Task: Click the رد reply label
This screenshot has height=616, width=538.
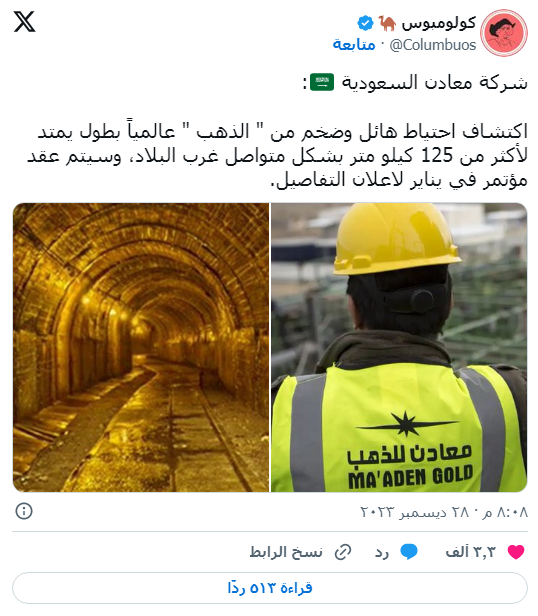Action: 382,553
